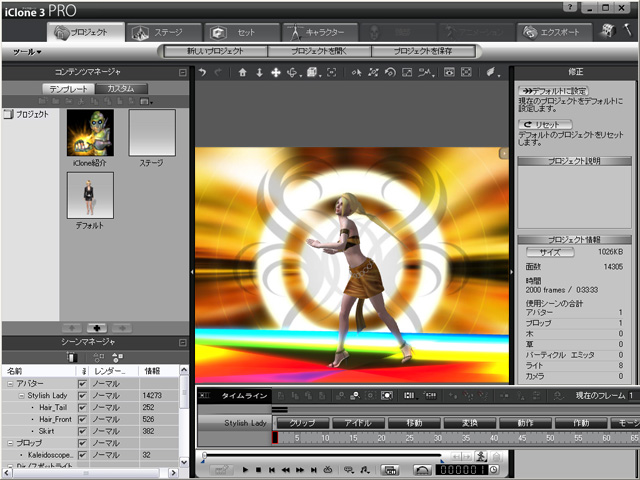Viewport: 640px width, 480px height.
Task: Jump to the first frame
Action: coord(272,470)
